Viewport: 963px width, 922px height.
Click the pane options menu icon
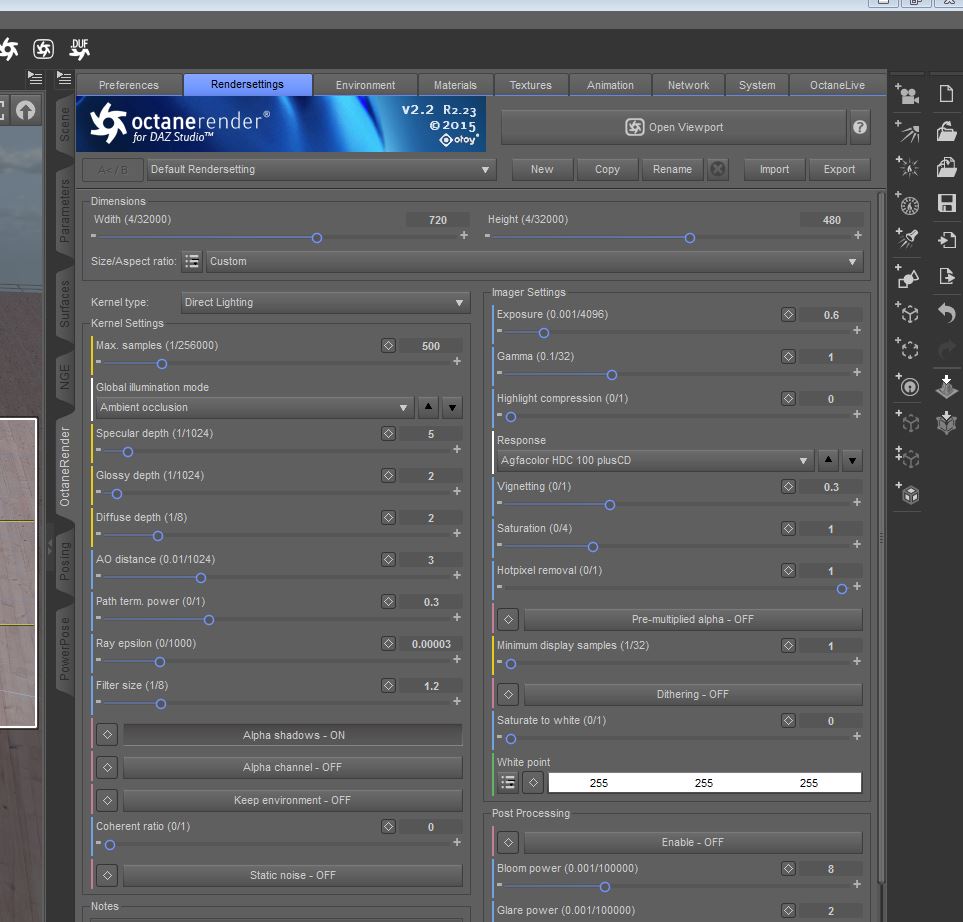pos(64,78)
